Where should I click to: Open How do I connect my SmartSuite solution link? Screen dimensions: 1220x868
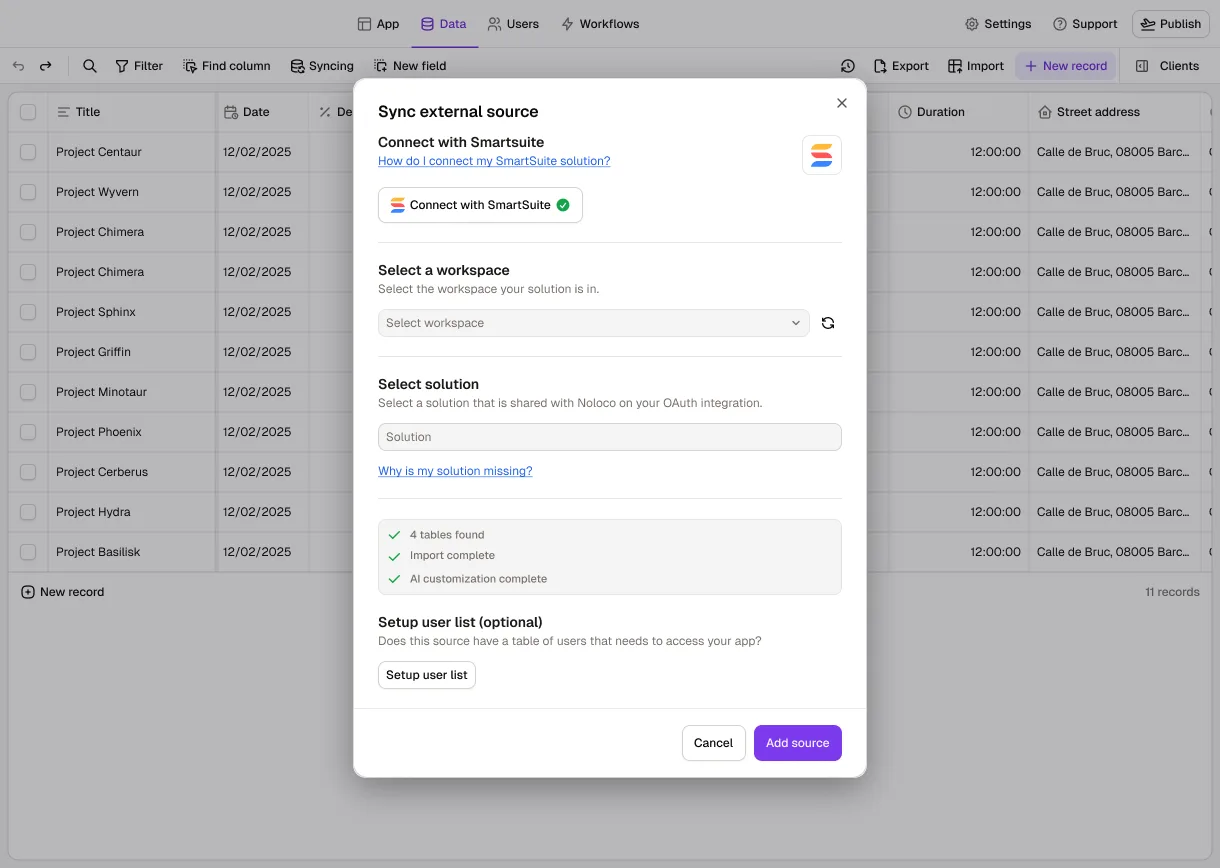point(494,161)
